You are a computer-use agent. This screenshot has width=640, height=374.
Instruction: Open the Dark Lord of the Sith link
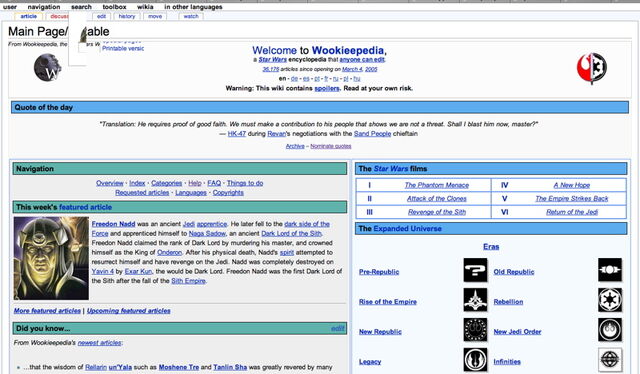coord(291,234)
